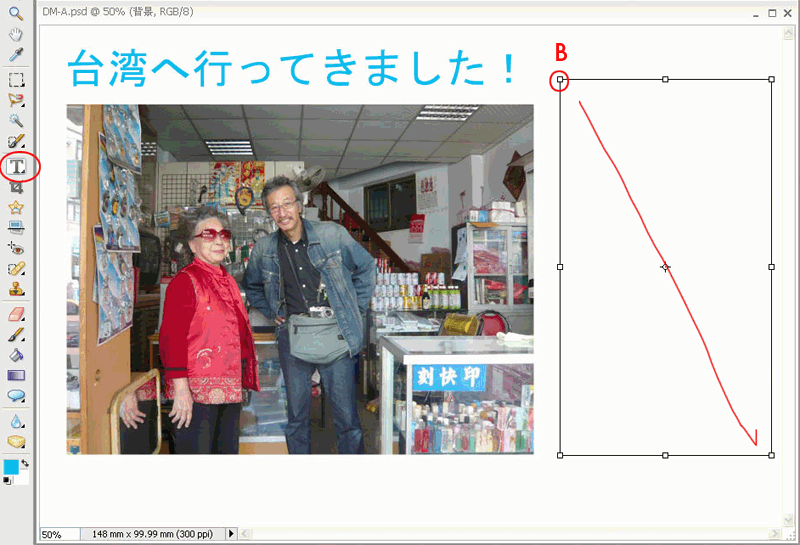Open the cyan foreground color swatch
800x545 pixels.
11,467
